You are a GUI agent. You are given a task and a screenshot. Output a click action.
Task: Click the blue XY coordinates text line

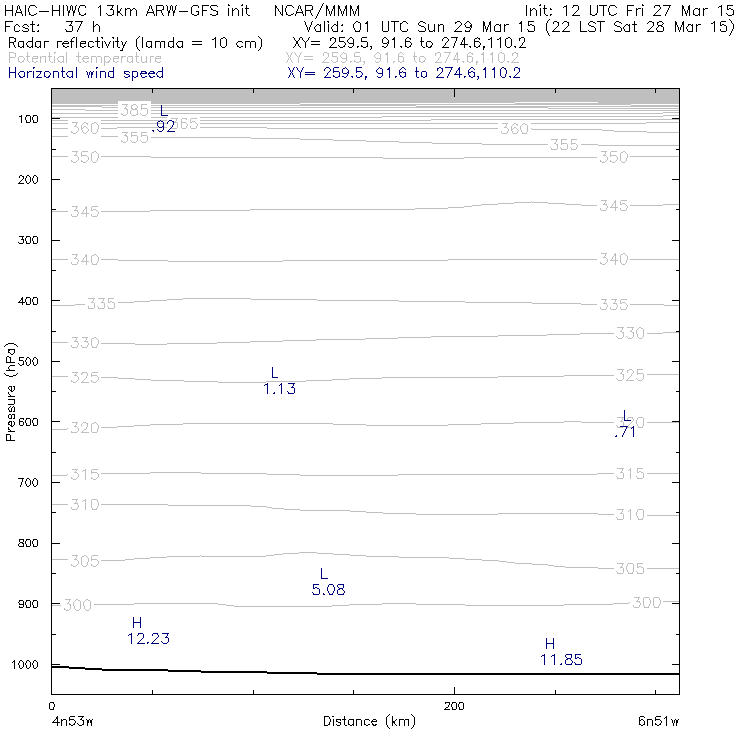pyautogui.click(x=404, y=73)
